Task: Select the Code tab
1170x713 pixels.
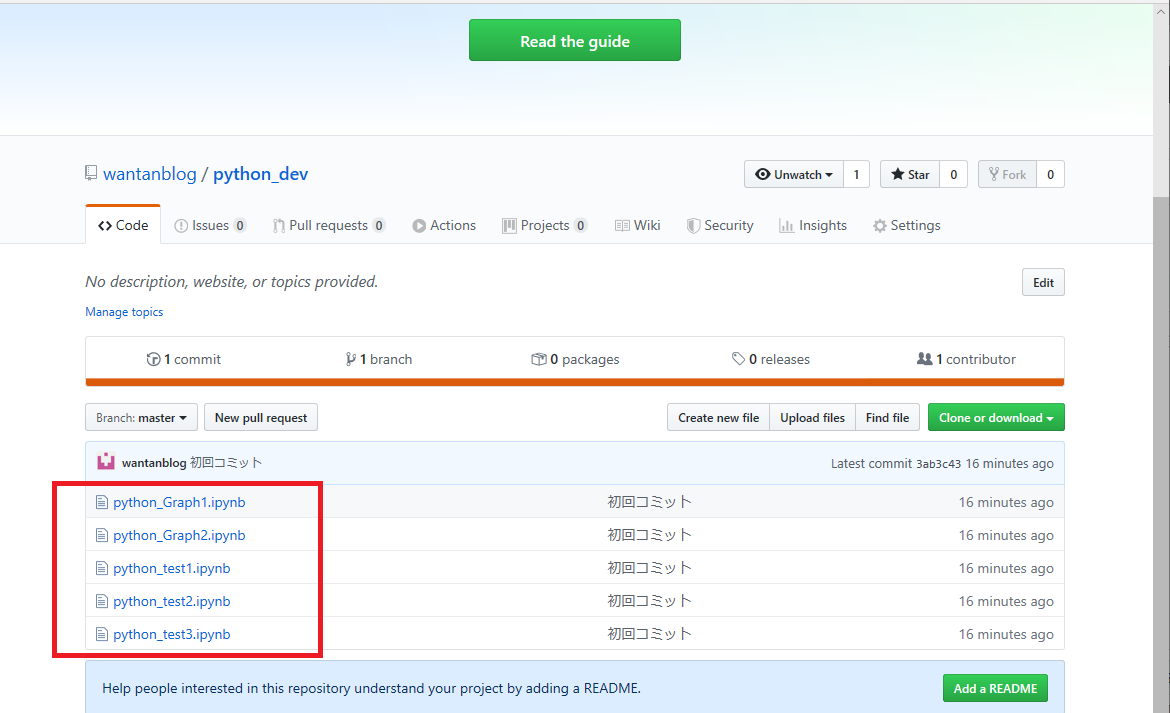Action: point(123,225)
